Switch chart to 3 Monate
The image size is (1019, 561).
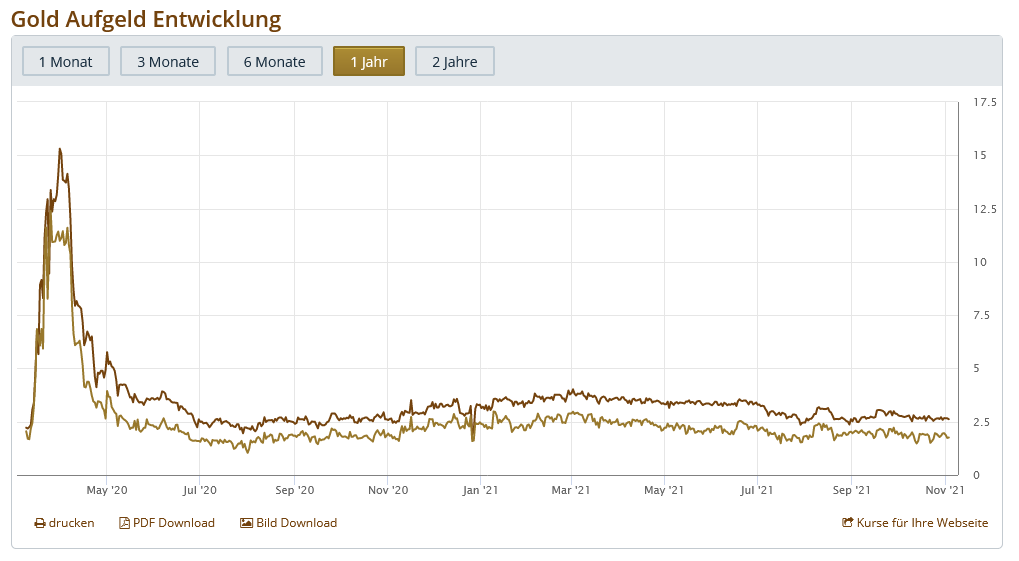pyautogui.click(x=168, y=61)
